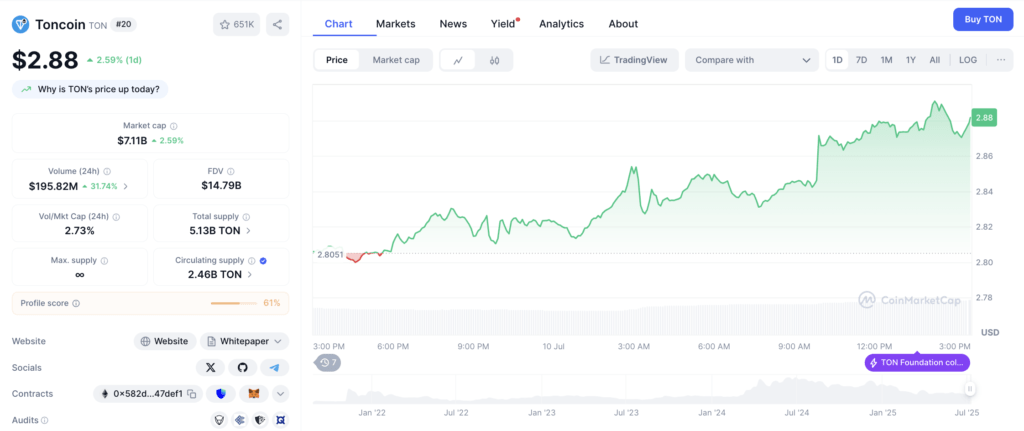Open the first audit provider icon
The image size is (1024, 431).
tap(219, 420)
